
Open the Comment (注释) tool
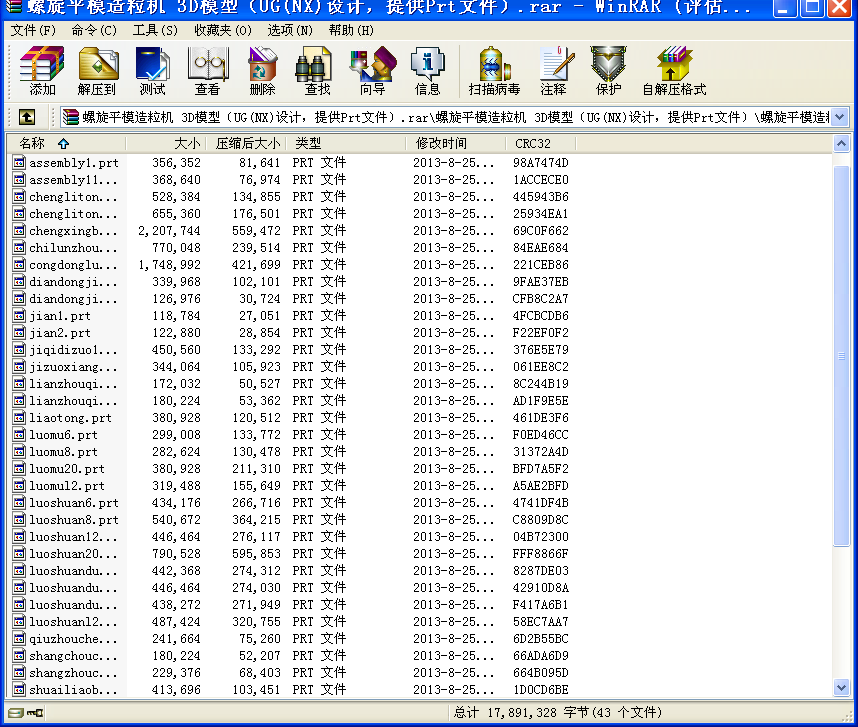tap(553, 71)
